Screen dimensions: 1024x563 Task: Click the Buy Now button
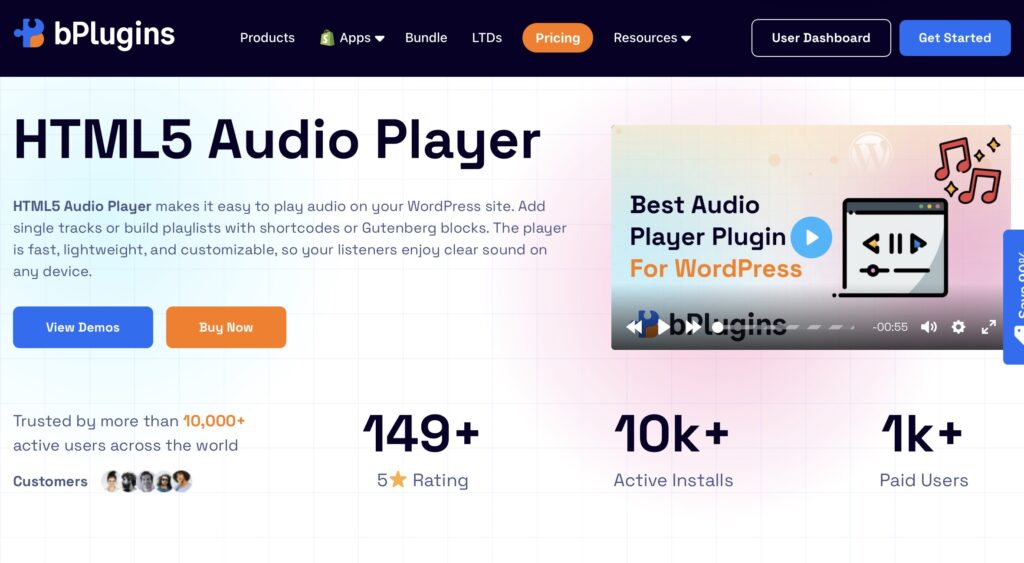point(226,327)
